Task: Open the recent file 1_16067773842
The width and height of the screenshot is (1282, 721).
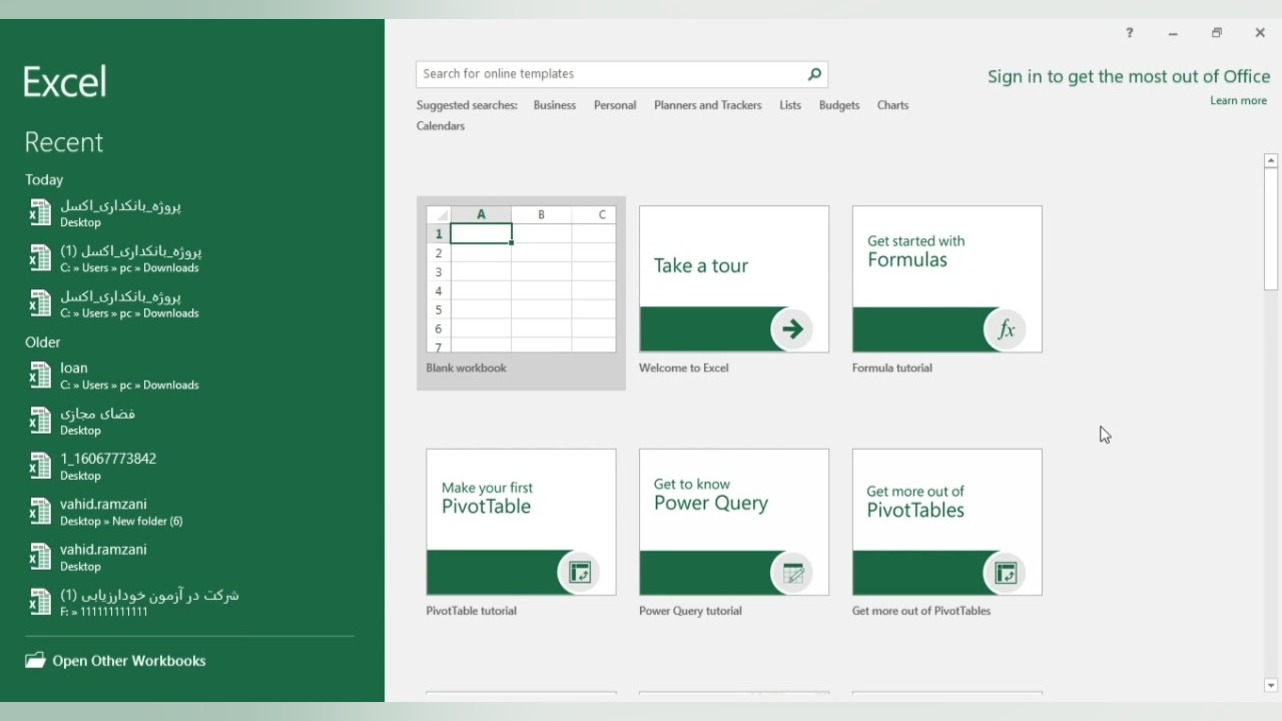Action: pos(108,459)
